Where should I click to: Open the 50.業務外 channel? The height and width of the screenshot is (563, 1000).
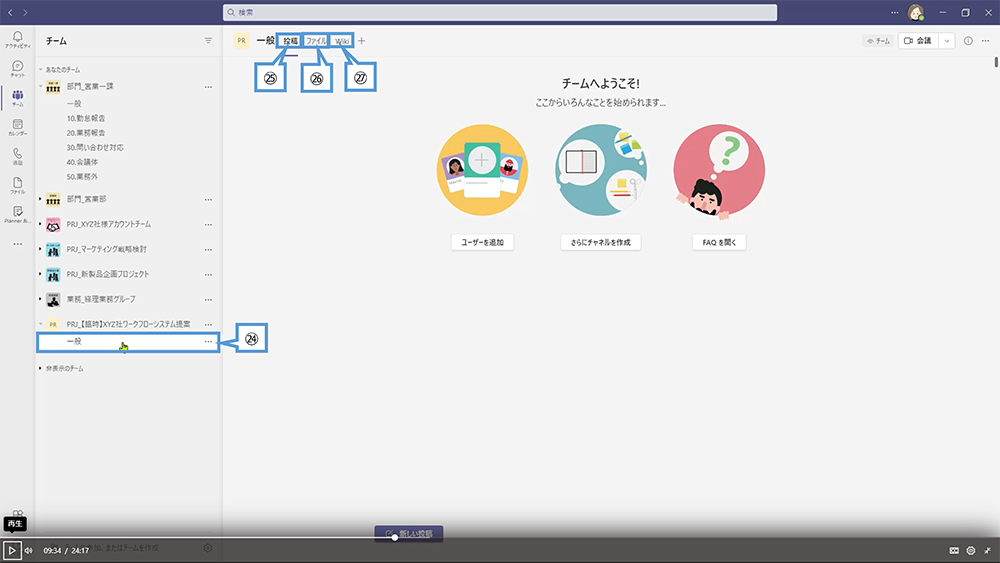(82, 177)
